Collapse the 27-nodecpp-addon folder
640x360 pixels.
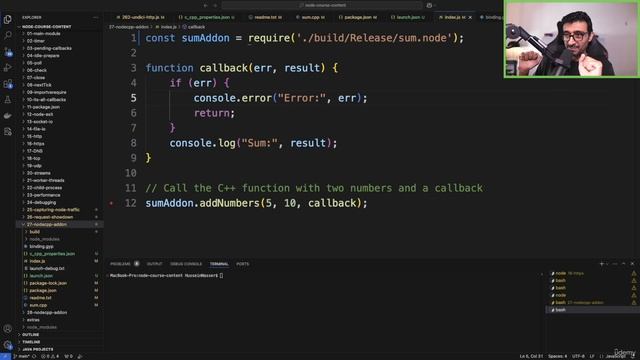pyautogui.click(x=46, y=224)
